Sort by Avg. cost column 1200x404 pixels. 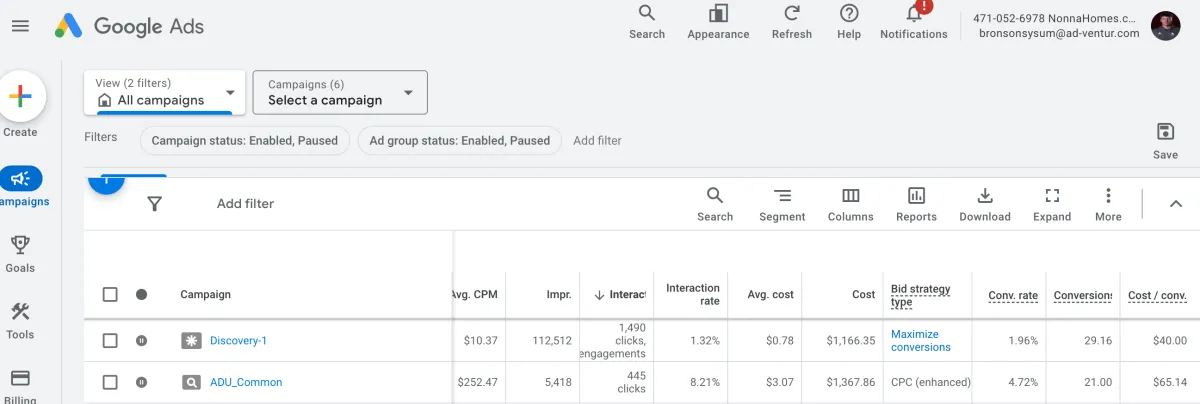770,294
